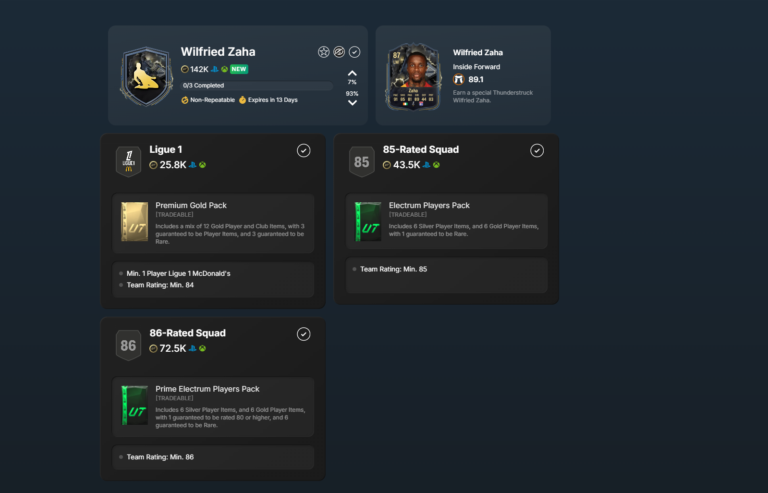Click the 142K total price value
This screenshot has height=493, width=768.
point(199,69)
